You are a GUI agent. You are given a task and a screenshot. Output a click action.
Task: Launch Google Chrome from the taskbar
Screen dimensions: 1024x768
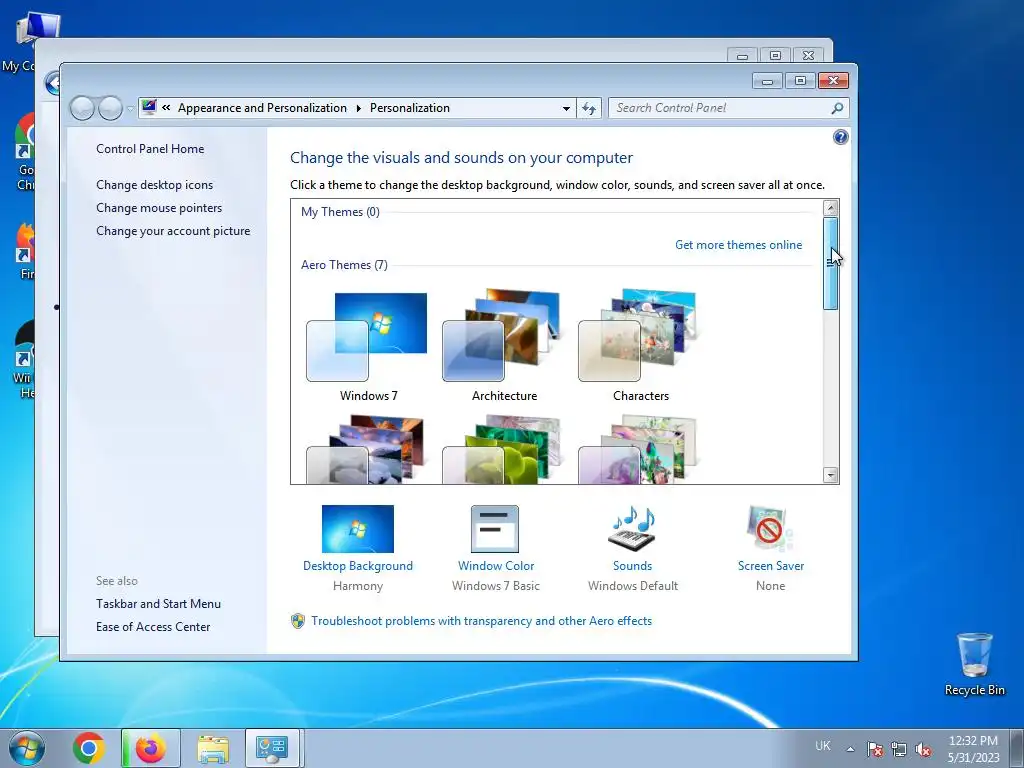(89, 748)
